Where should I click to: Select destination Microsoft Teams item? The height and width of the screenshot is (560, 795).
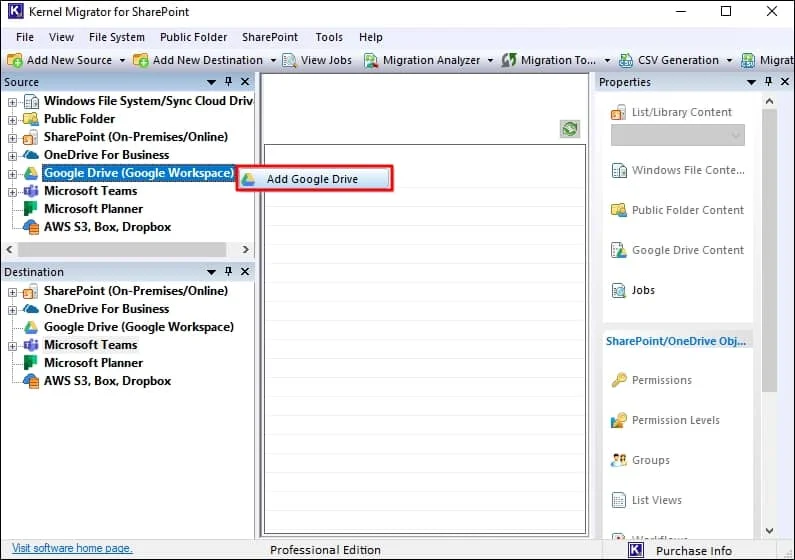(90, 345)
